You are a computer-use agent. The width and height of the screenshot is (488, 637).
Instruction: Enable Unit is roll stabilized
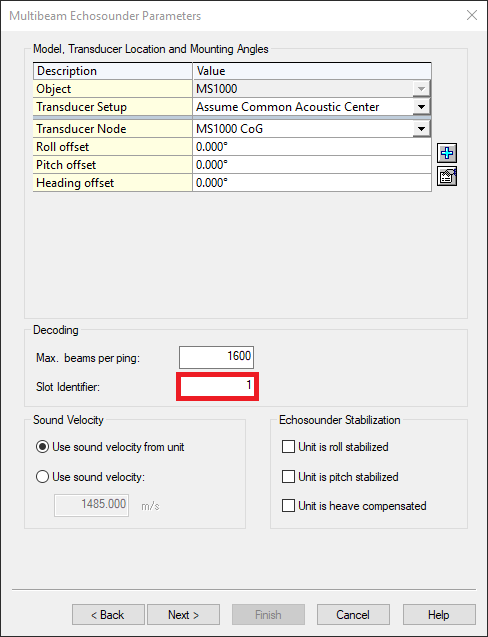[288, 447]
